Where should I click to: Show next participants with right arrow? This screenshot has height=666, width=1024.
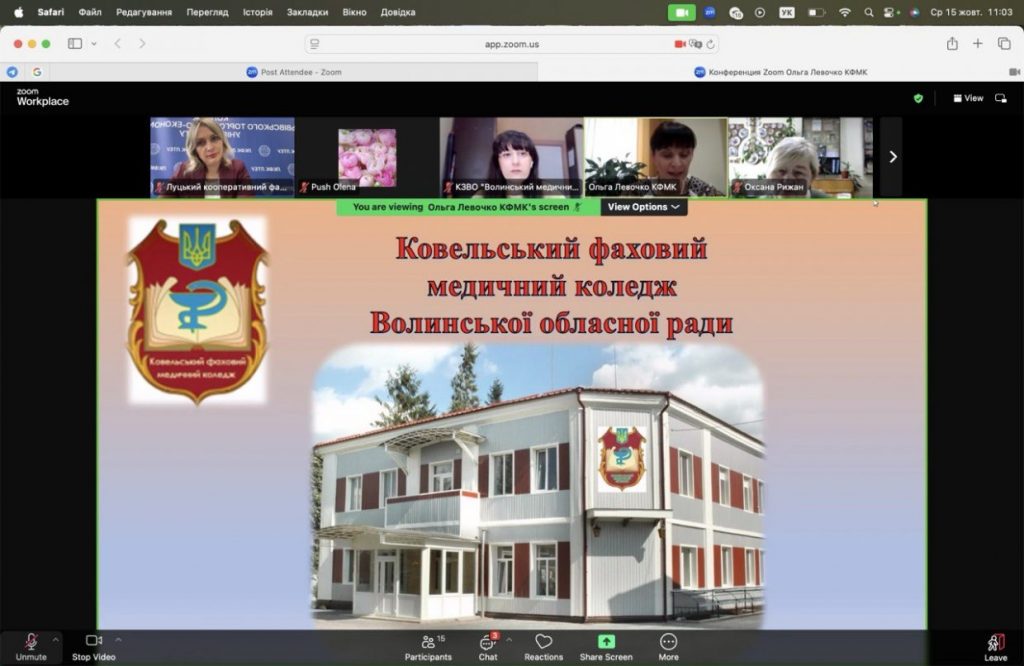892,156
